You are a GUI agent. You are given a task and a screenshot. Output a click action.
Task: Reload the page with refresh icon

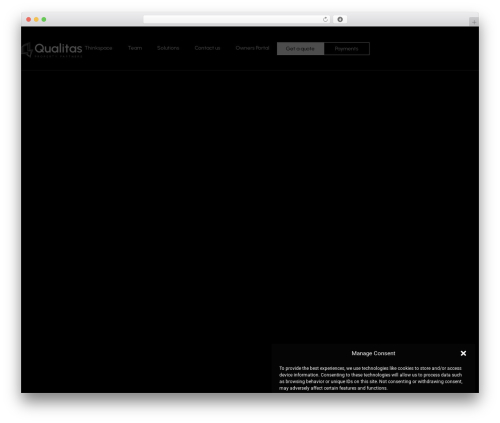(x=325, y=19)
